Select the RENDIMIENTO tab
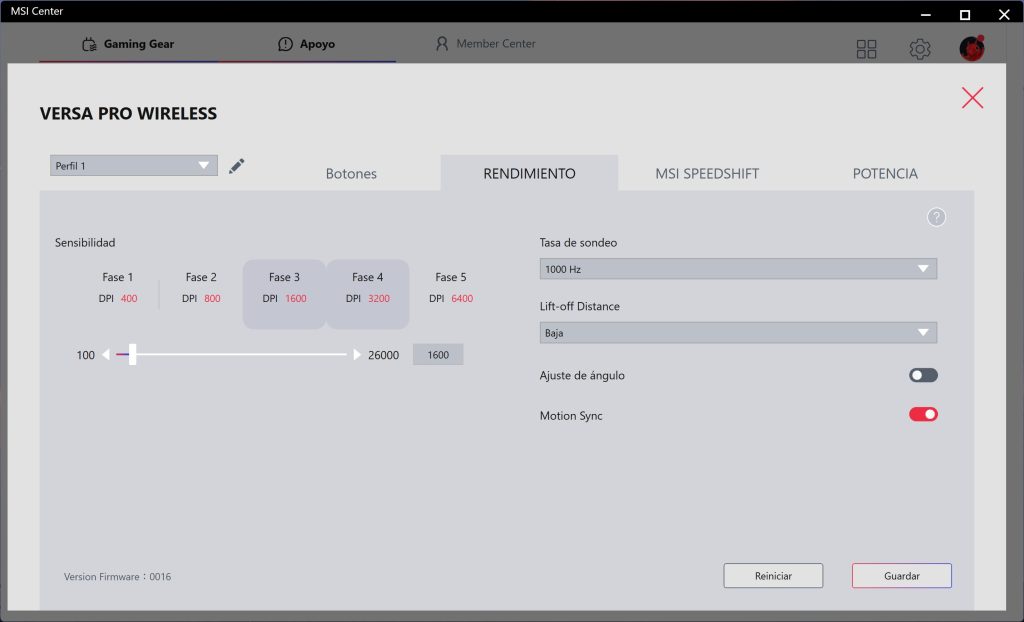This screenshot has height=622, width=1024. pos(529,173)
